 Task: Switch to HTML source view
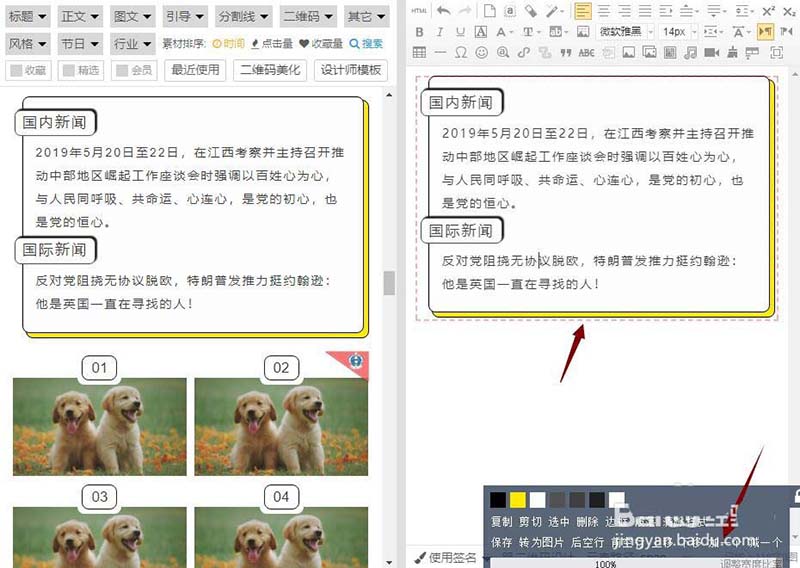coord(419,11)
